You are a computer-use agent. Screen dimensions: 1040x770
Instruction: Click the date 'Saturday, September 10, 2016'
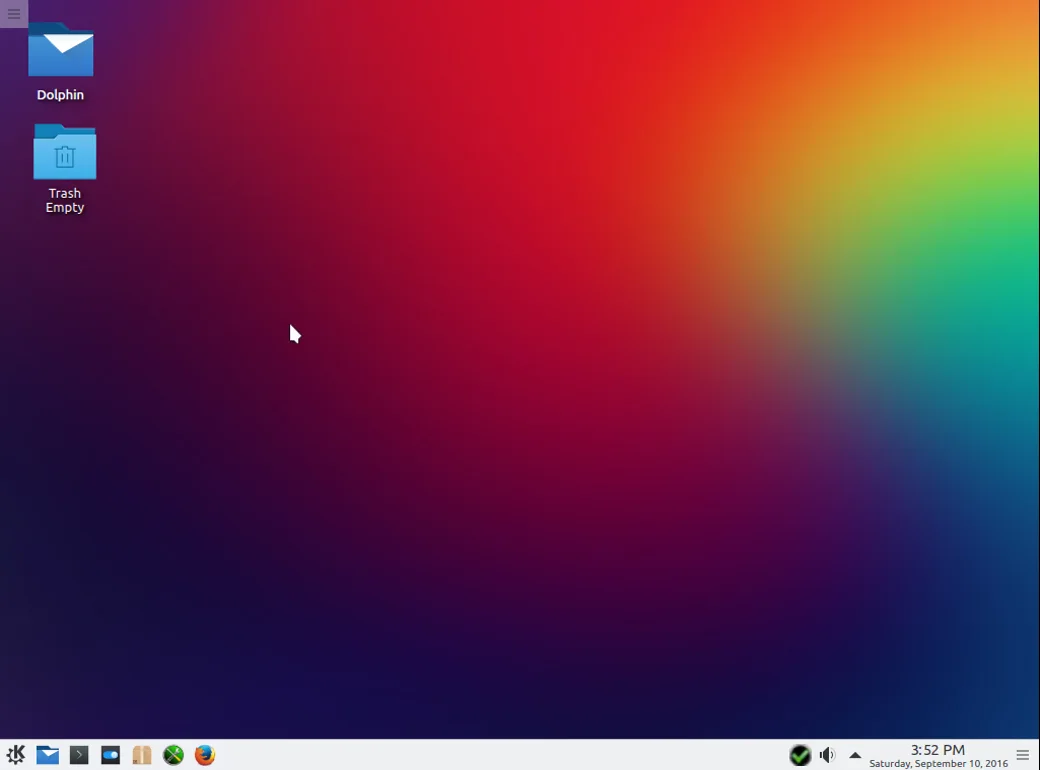(939, 763)
